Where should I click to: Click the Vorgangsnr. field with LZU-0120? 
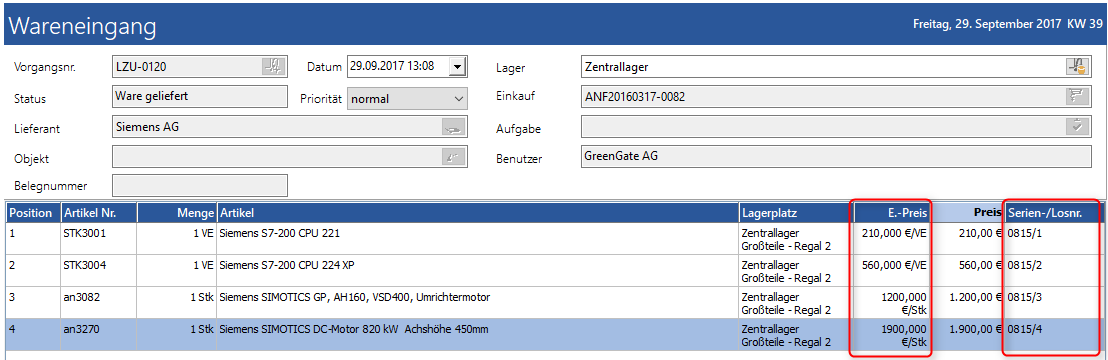[x=200, y=66]
